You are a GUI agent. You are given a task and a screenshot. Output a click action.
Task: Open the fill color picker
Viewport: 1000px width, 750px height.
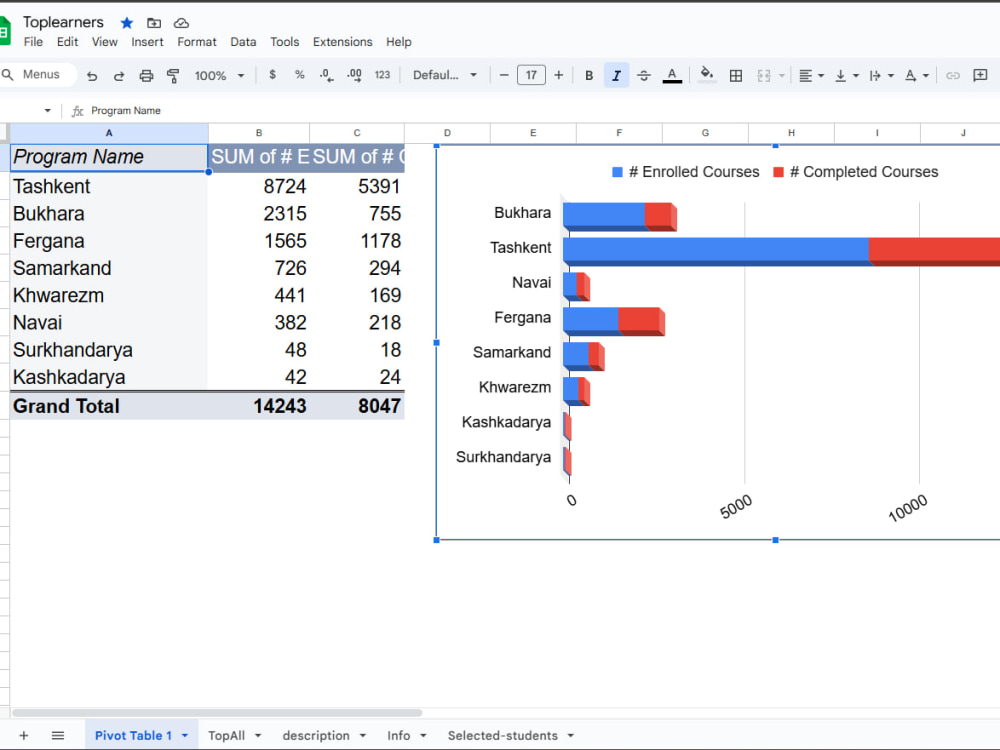coord(707,75)
